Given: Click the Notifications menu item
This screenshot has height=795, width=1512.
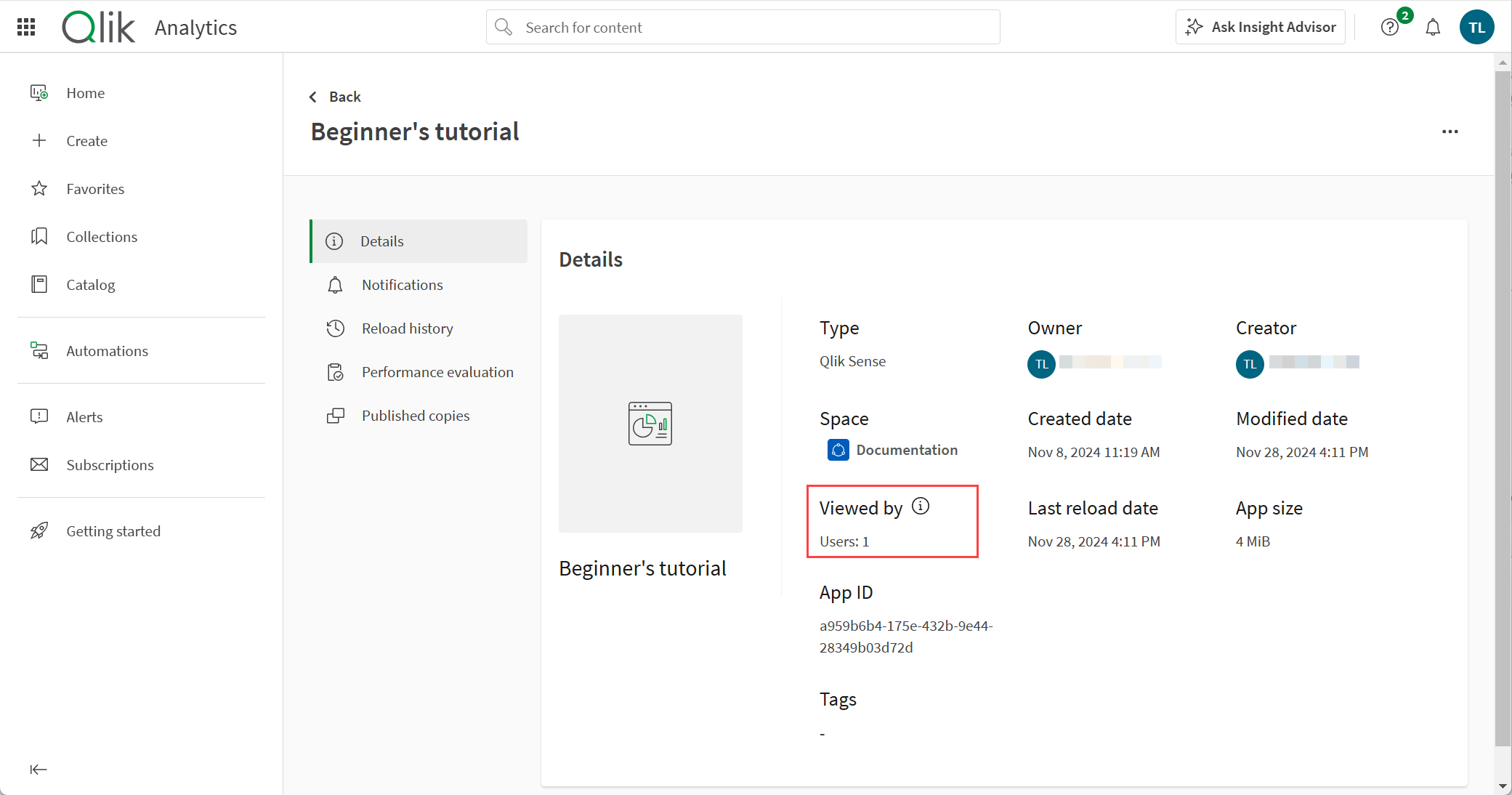Looking at the screenshot, I should pos(402,284).
